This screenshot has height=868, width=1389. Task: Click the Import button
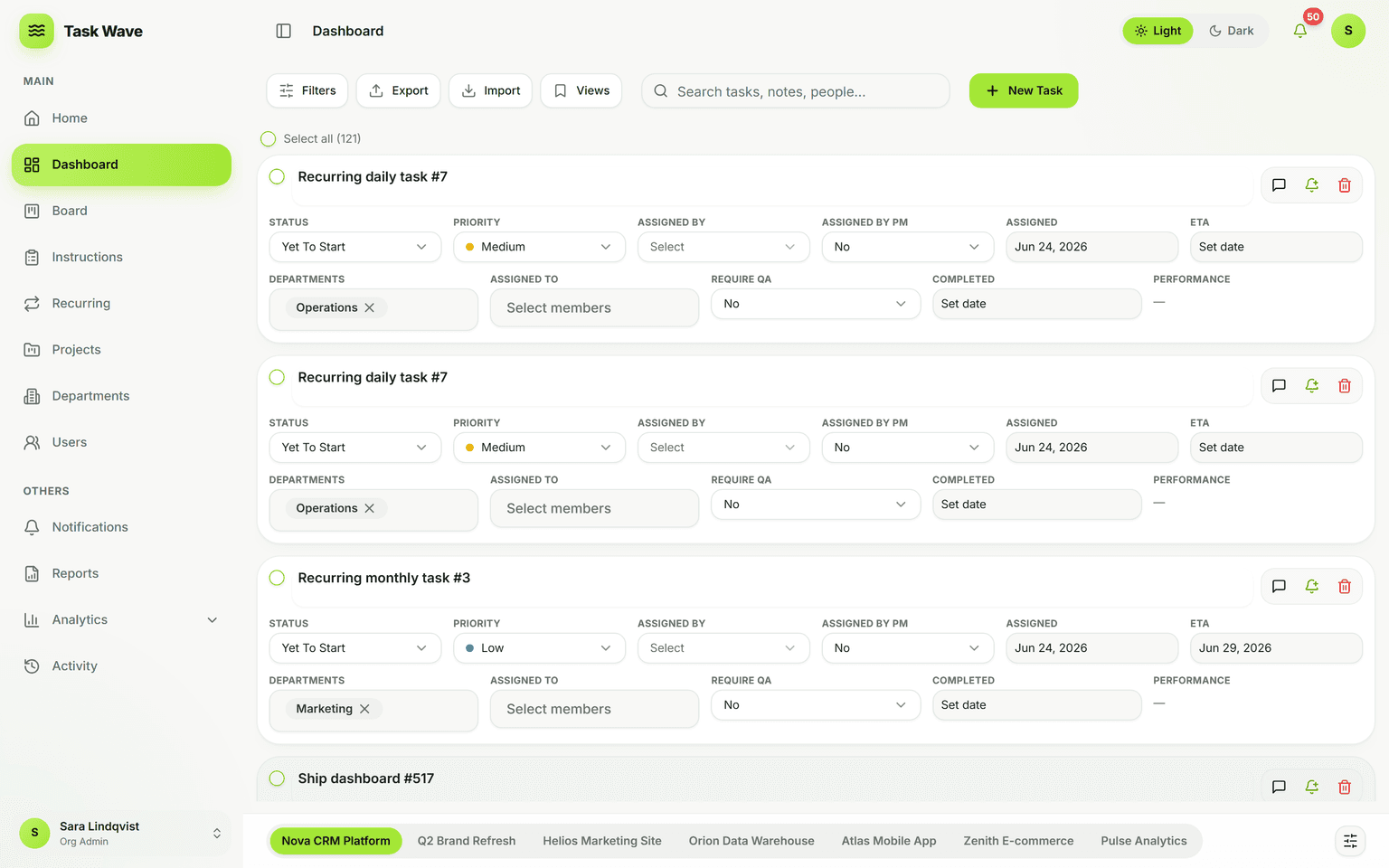point(490,90)
